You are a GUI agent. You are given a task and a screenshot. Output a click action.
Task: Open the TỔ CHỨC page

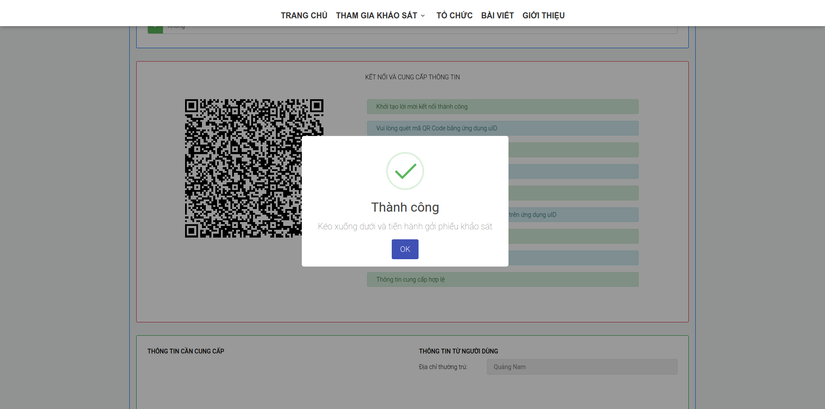[454, 15]
